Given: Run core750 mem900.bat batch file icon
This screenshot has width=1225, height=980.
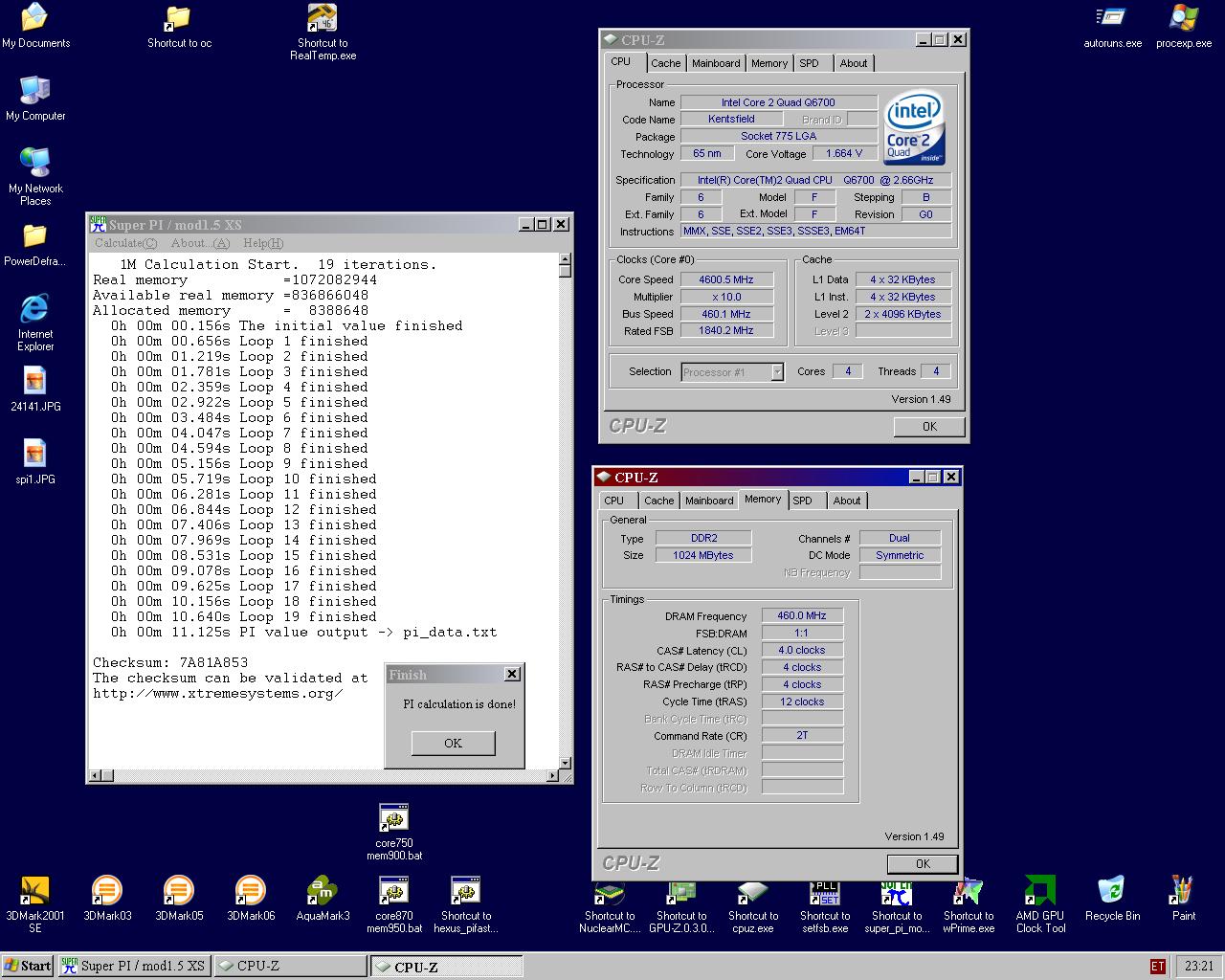Looking at the screenshot, I should 394,832.
